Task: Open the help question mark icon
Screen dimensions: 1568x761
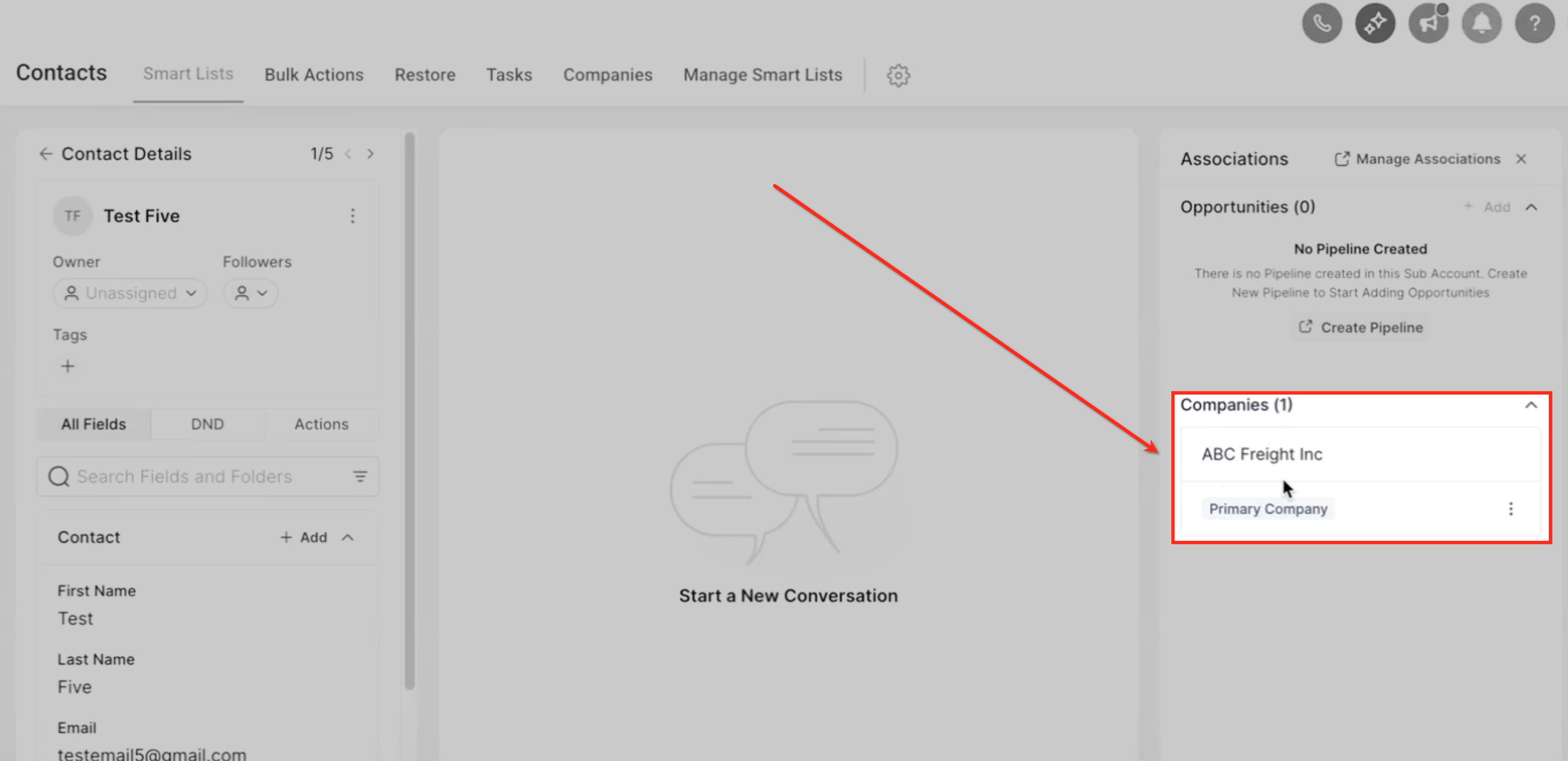Action: [x=1534, y=24]
